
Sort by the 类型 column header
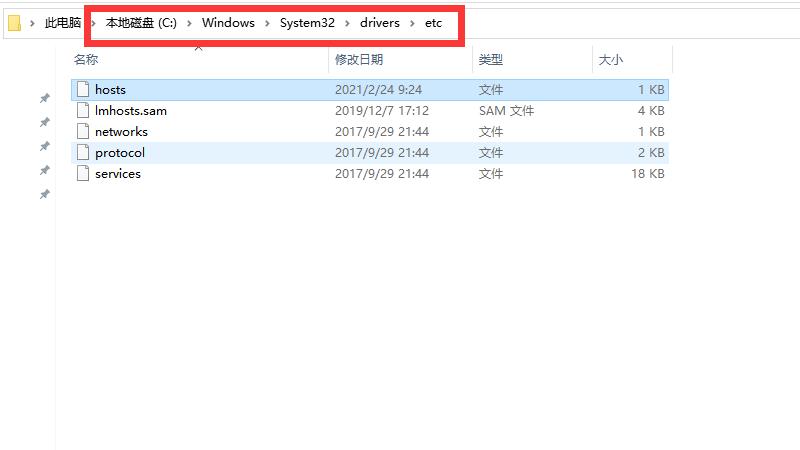[490, 60]
